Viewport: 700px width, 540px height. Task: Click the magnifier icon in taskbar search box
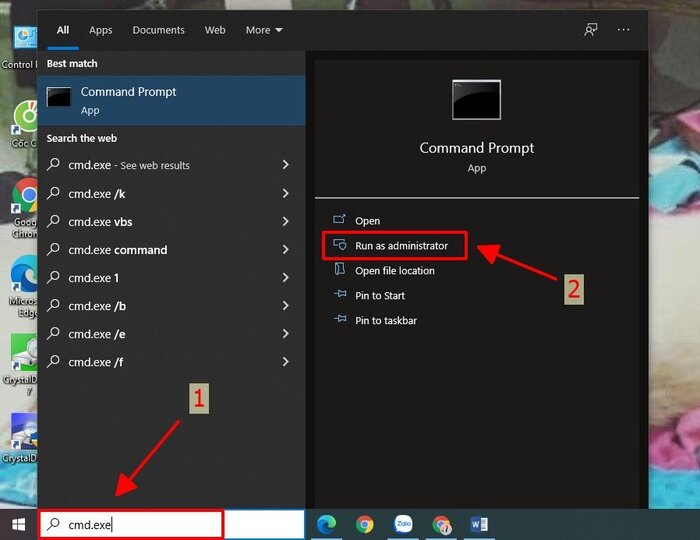pyautogui.click(x=54, y=523)
